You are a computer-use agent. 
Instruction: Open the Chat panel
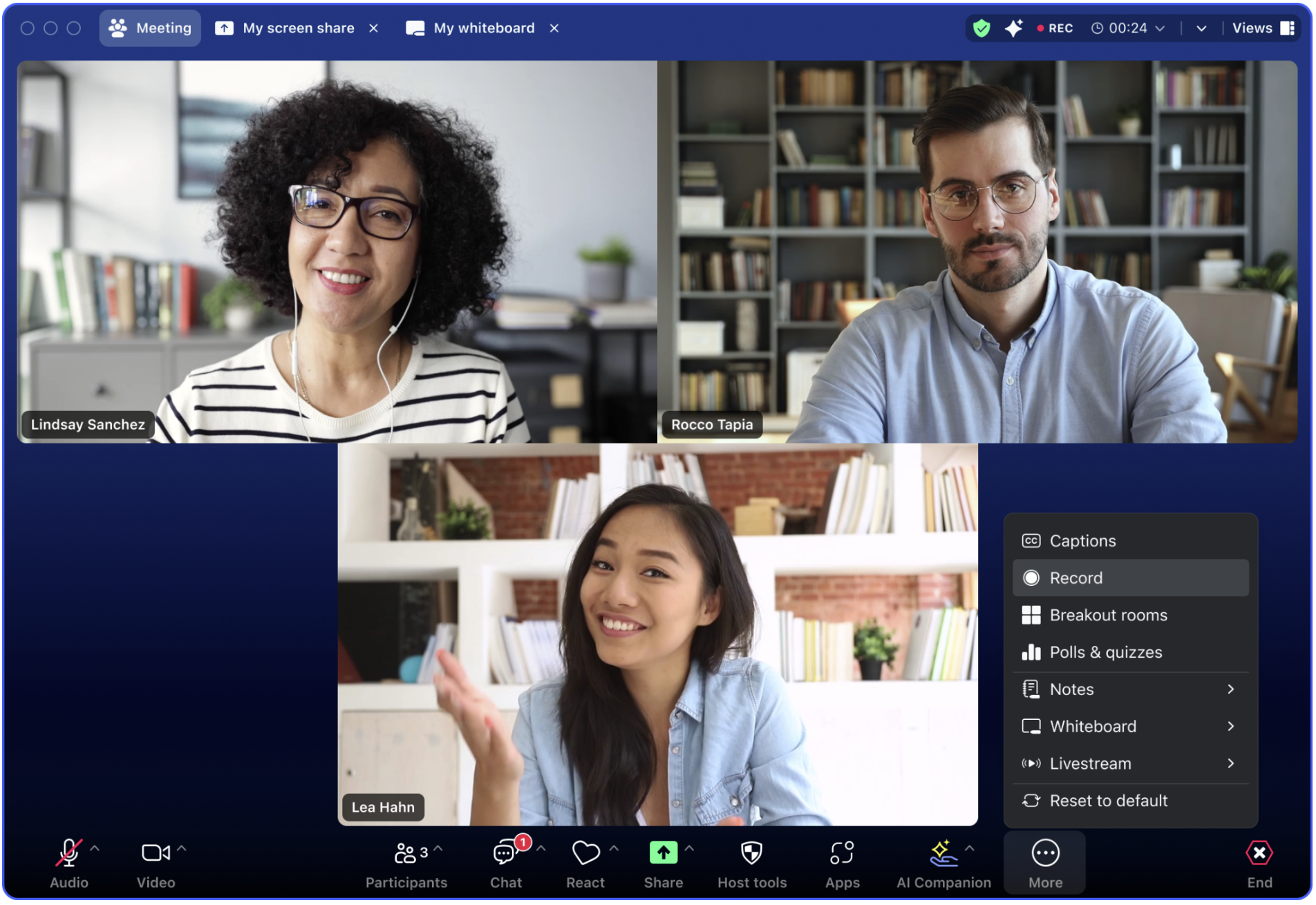[506, 862]
